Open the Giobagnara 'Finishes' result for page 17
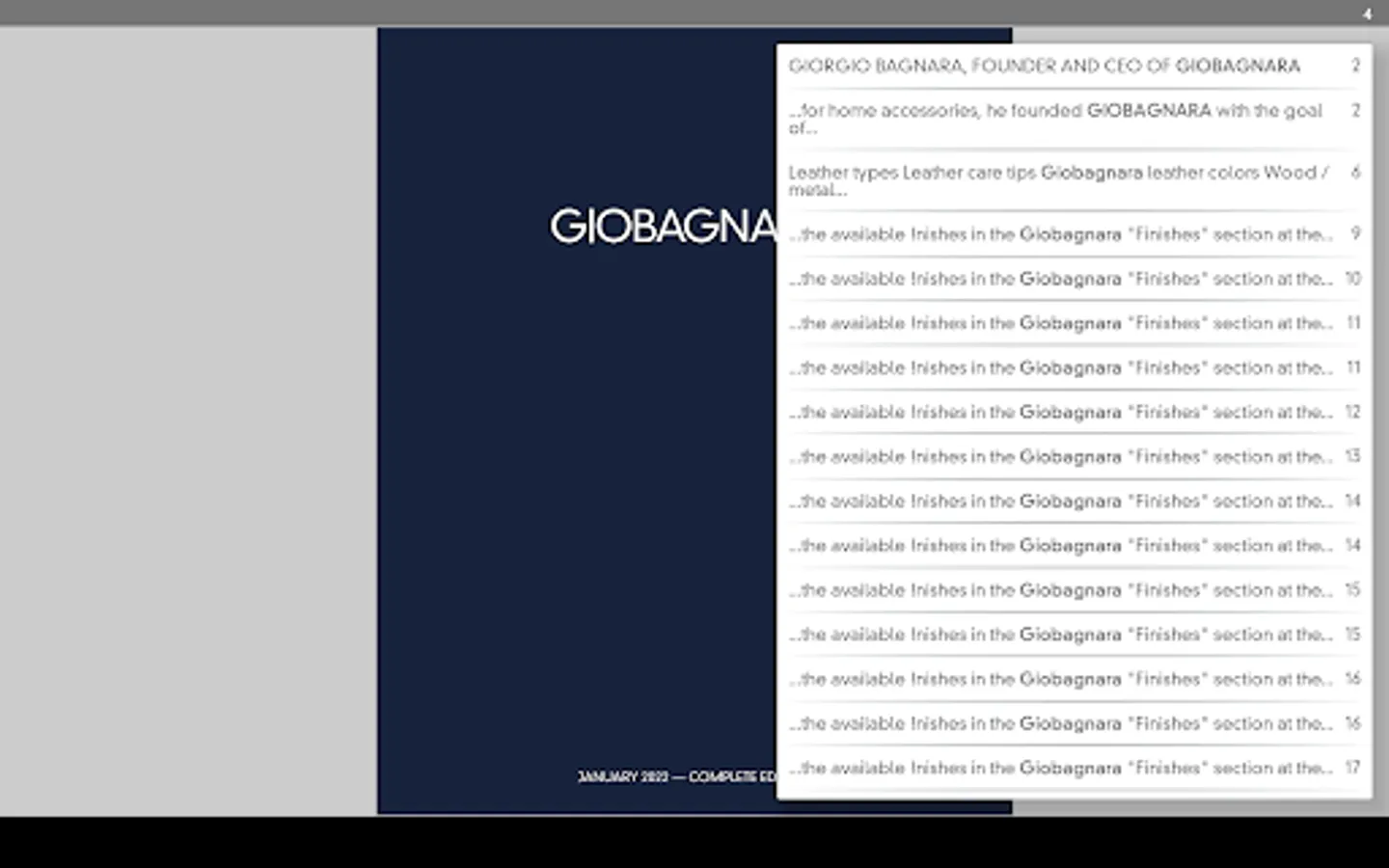The width and height of the screenshot is (1389, 868). tap(1074, 768)
